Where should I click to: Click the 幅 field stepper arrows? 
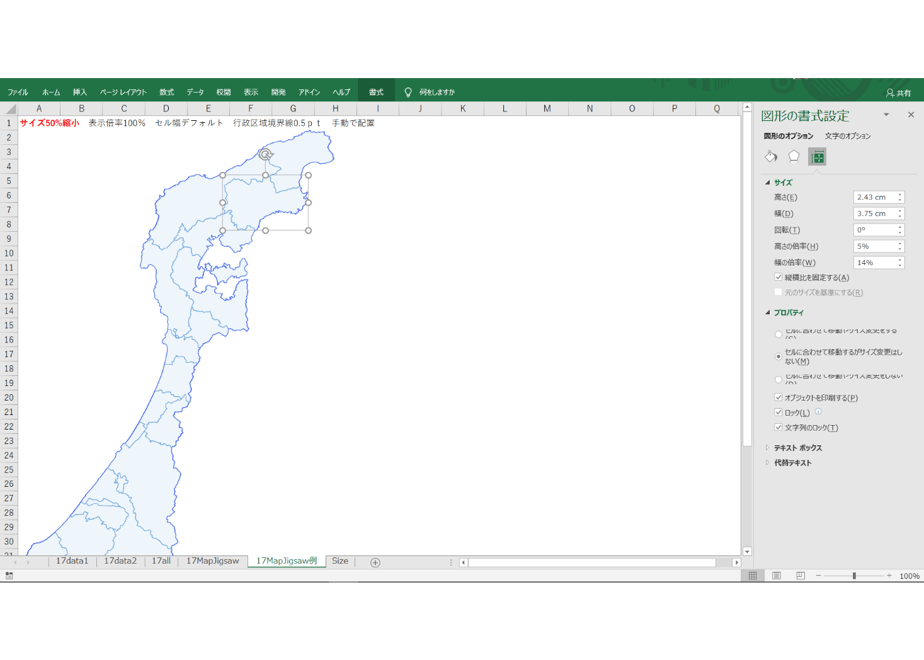(x=900, y=213)
